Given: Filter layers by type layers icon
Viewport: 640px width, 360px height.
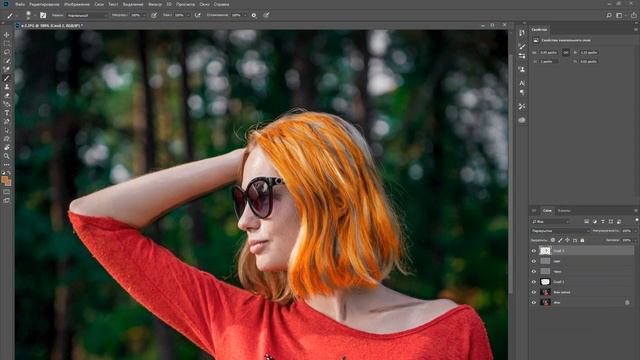Looking at the screenshot, I should click(x=603, y=222).
